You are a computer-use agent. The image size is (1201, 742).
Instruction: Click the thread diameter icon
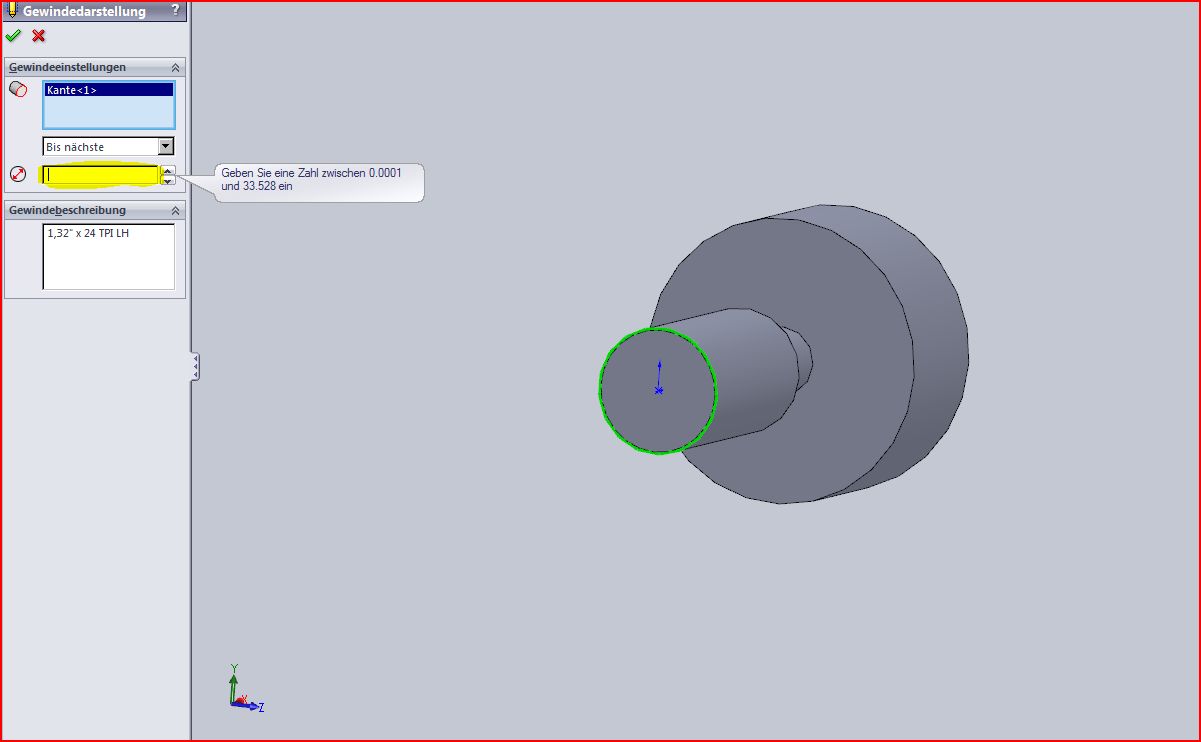point(18,174)
